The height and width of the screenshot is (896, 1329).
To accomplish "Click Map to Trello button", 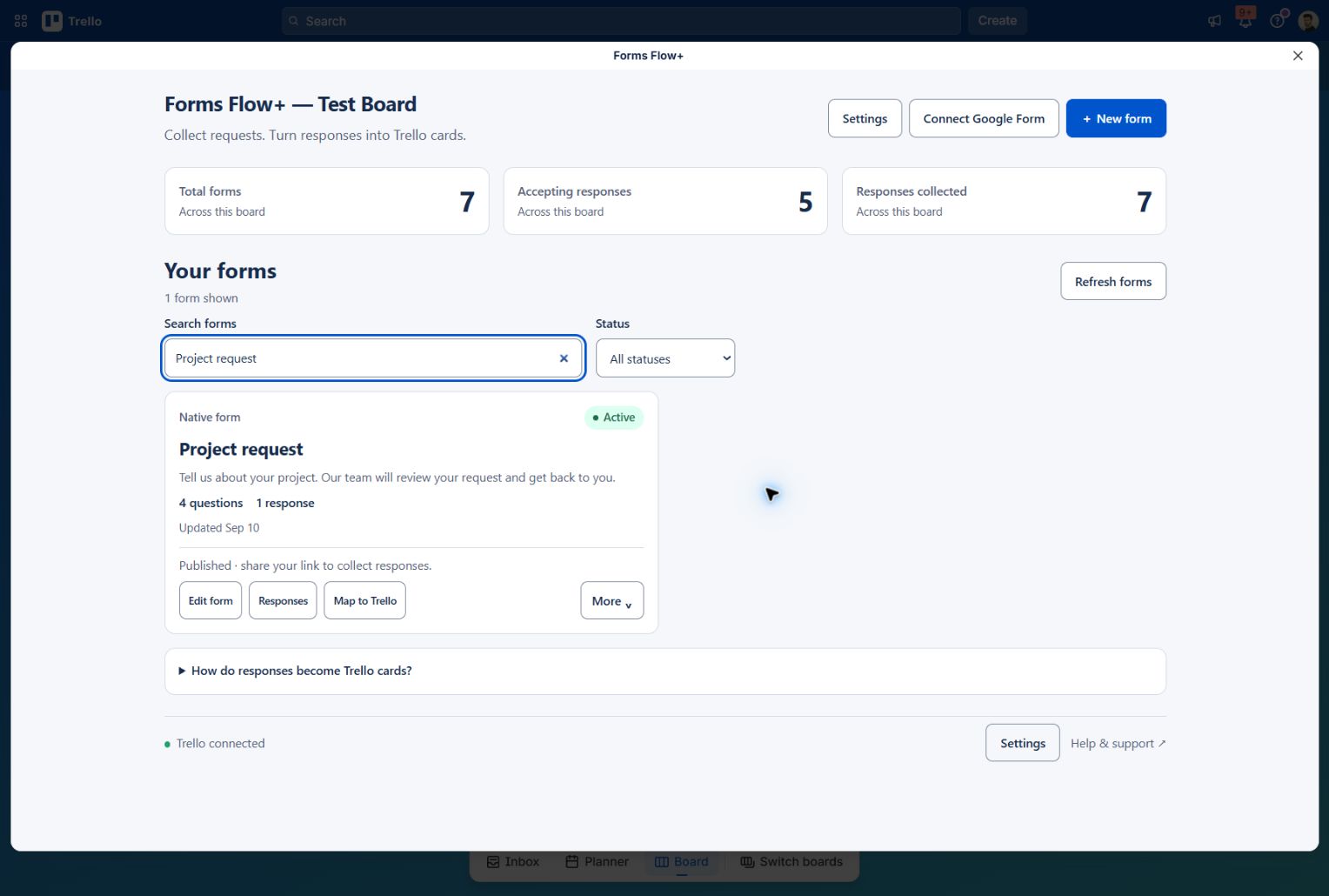I will [x=364, y=600].
